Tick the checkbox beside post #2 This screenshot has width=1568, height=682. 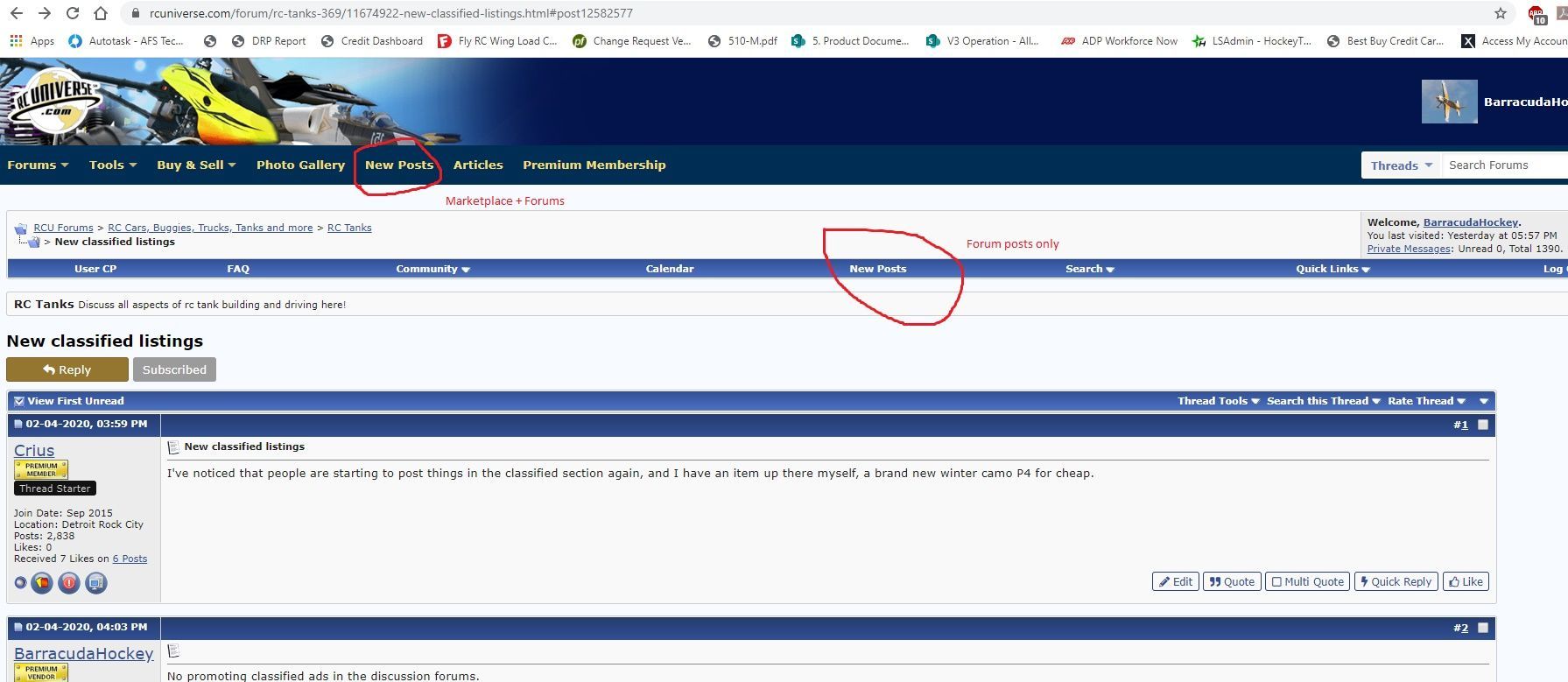[x=1482, y=628]
